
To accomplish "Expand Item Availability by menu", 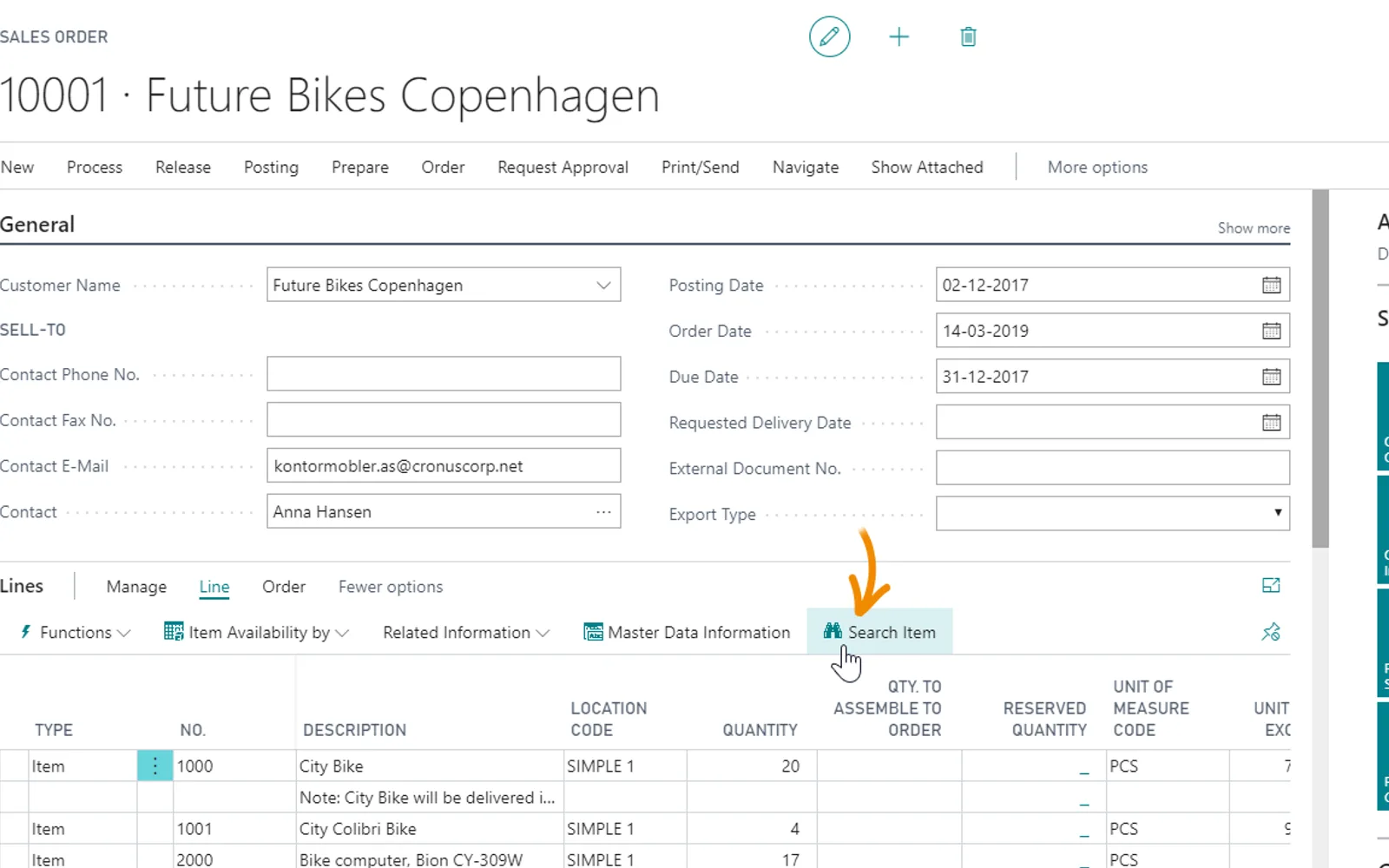I will point(256,633).
